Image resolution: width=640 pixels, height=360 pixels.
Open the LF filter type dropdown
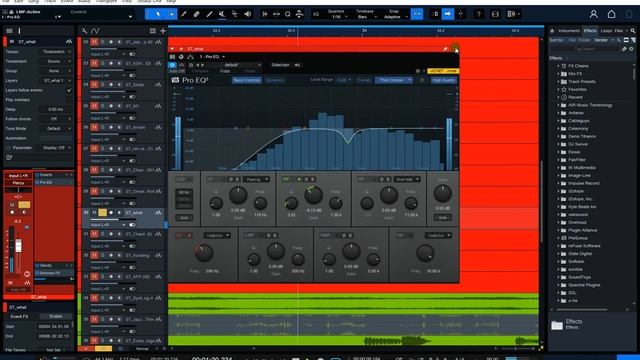(256, 179)
